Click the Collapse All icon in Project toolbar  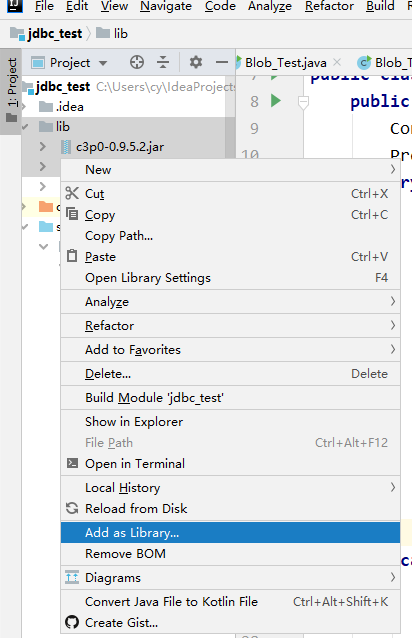163,63
